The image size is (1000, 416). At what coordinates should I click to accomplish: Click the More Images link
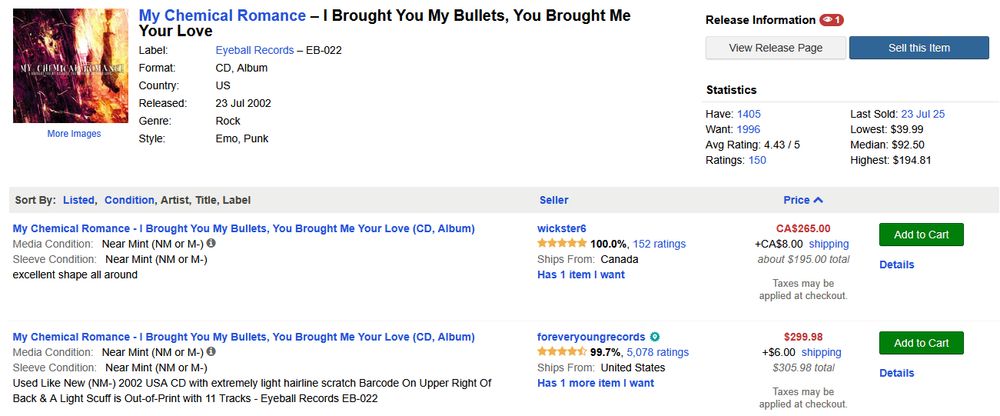click(74, 134)
